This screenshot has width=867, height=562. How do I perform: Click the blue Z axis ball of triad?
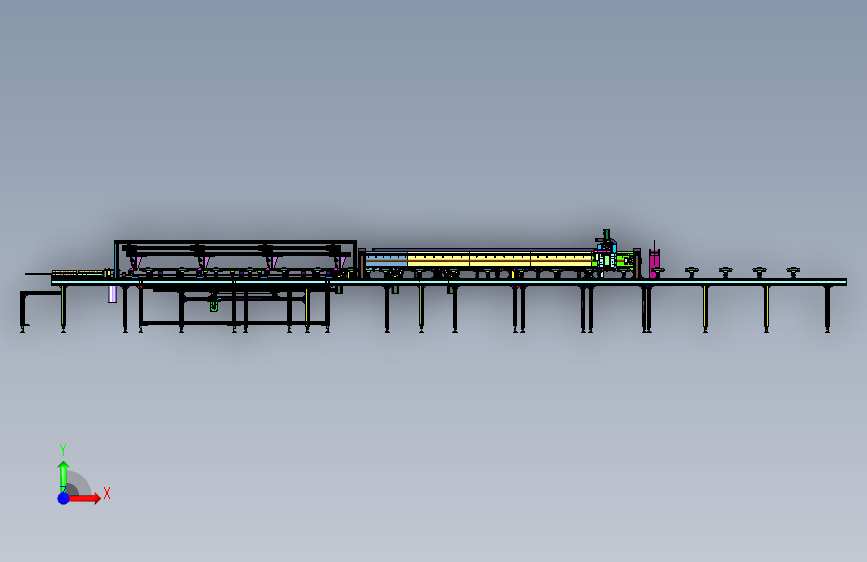pos(63,498)
